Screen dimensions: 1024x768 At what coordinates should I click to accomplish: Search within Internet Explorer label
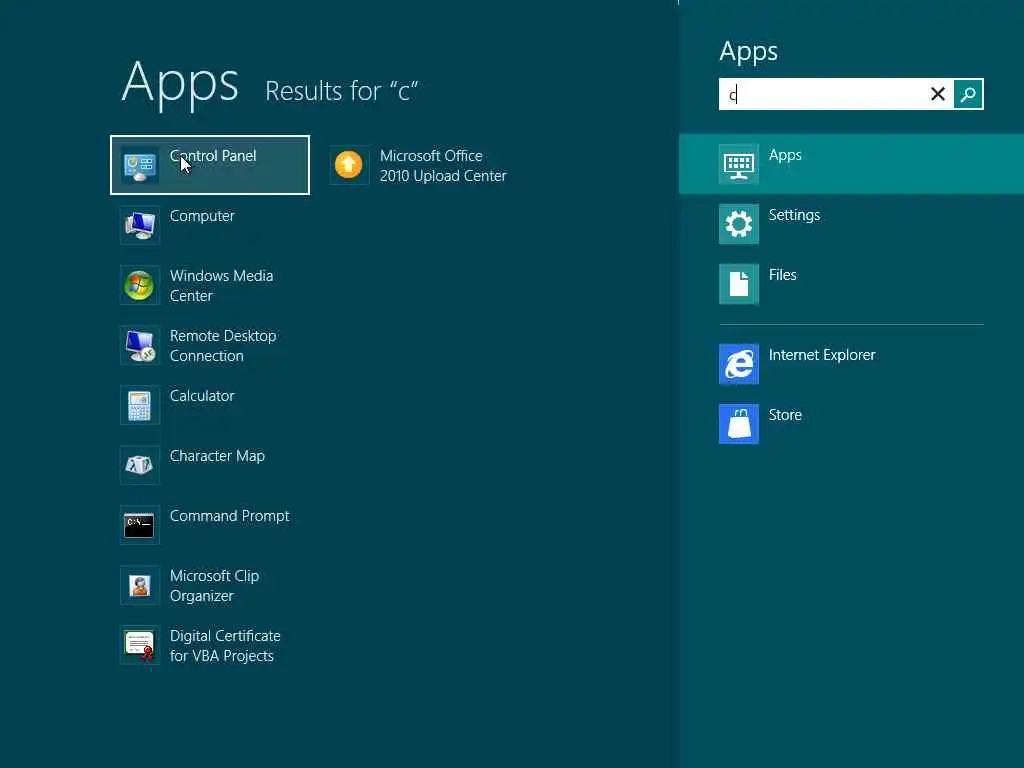(822, 355)
